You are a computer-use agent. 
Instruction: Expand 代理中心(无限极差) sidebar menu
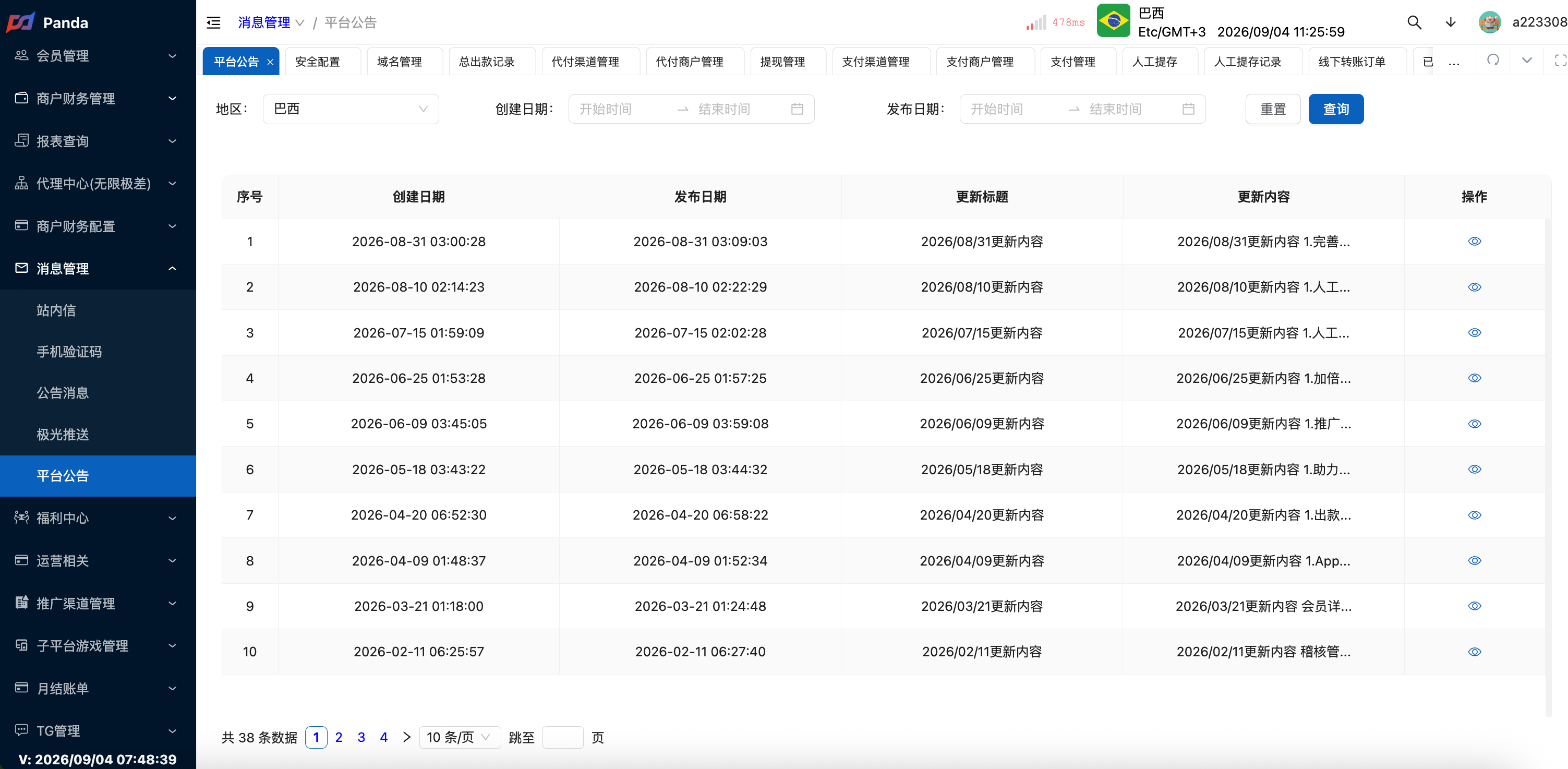click(98, 184)
